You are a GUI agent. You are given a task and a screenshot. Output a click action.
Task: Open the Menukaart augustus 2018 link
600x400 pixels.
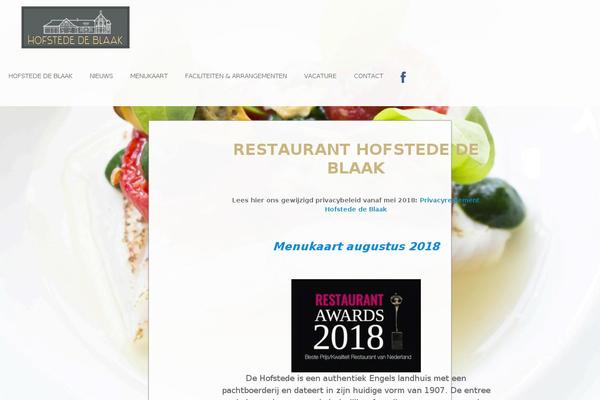coord(357,246)
